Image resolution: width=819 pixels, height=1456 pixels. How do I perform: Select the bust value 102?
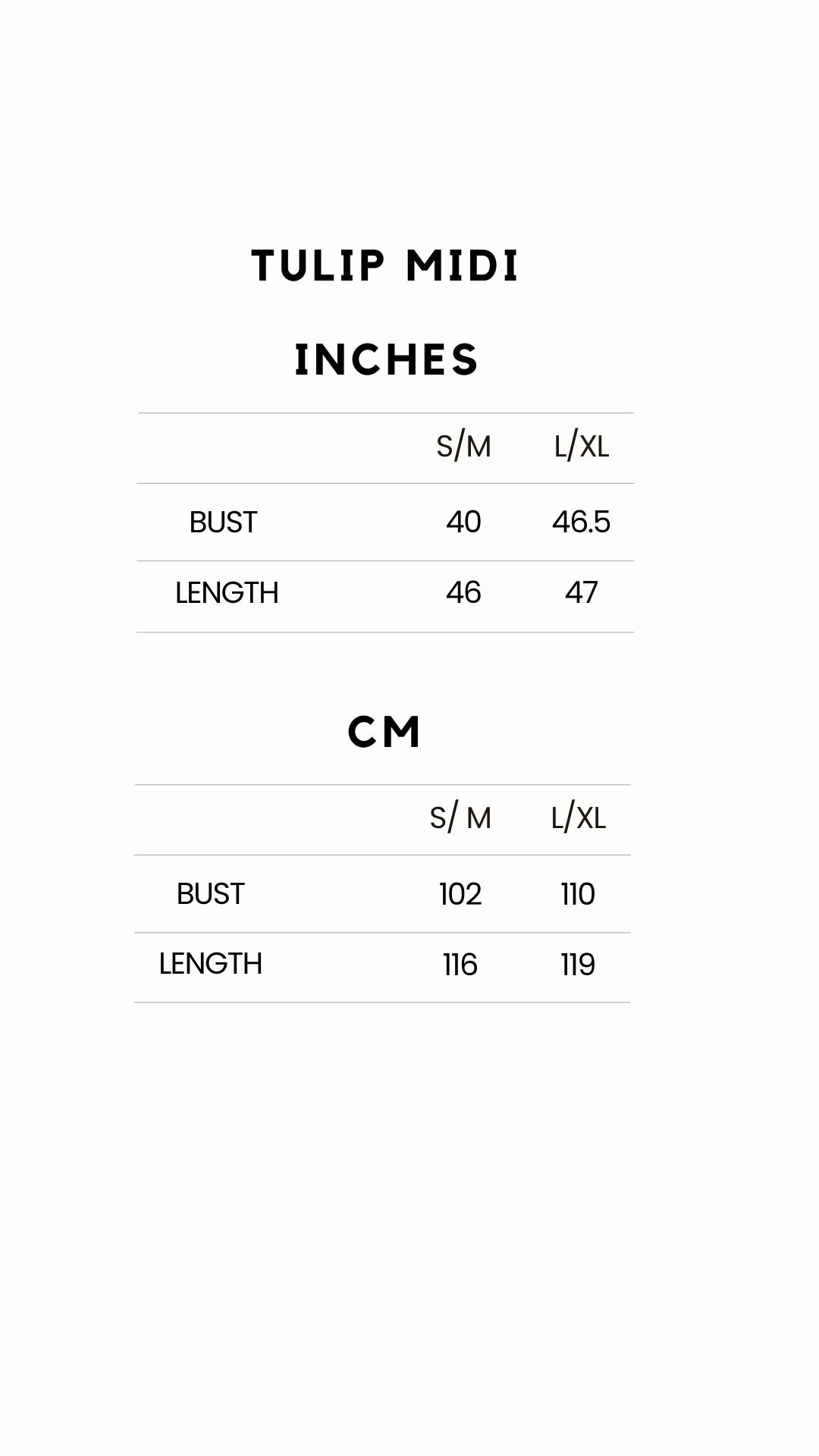pos(460,894)
